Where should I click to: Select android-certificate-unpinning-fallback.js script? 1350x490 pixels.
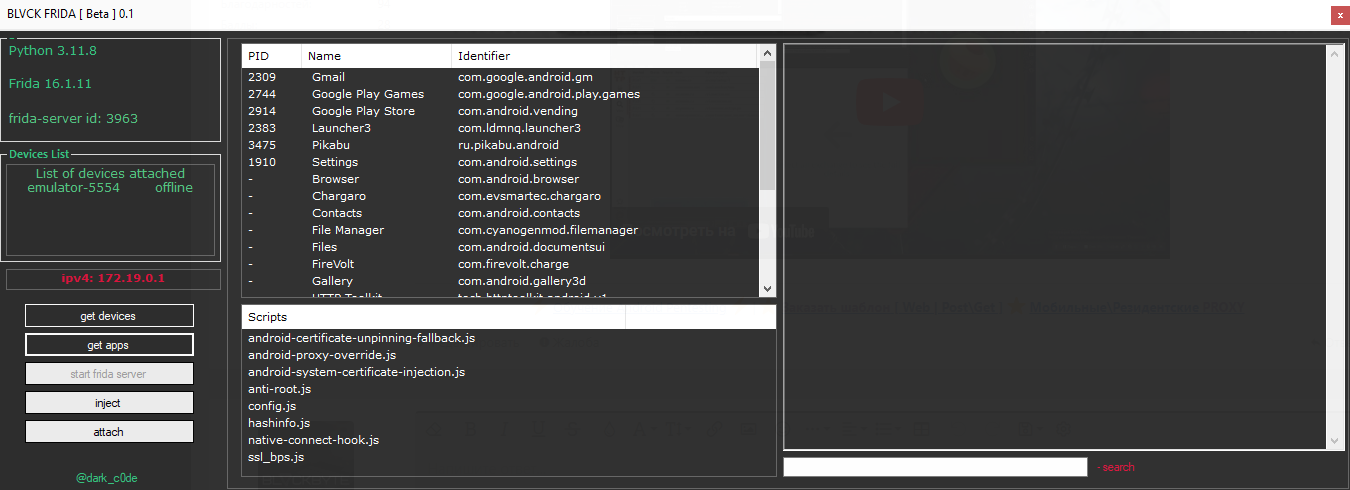pyautogui.click(x=361, y=338)
